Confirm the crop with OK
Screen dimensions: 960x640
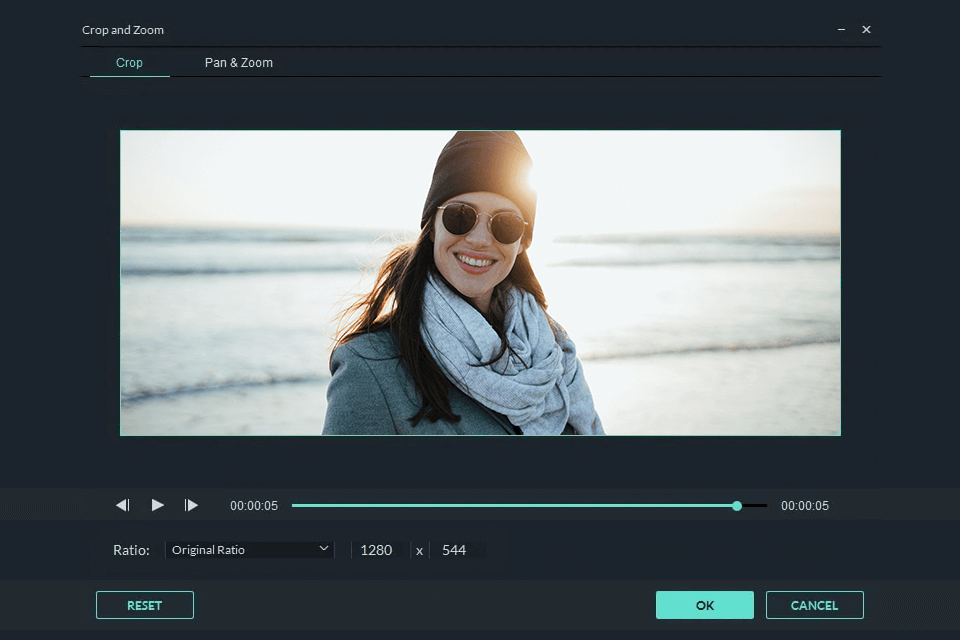[x=705, y=605]
